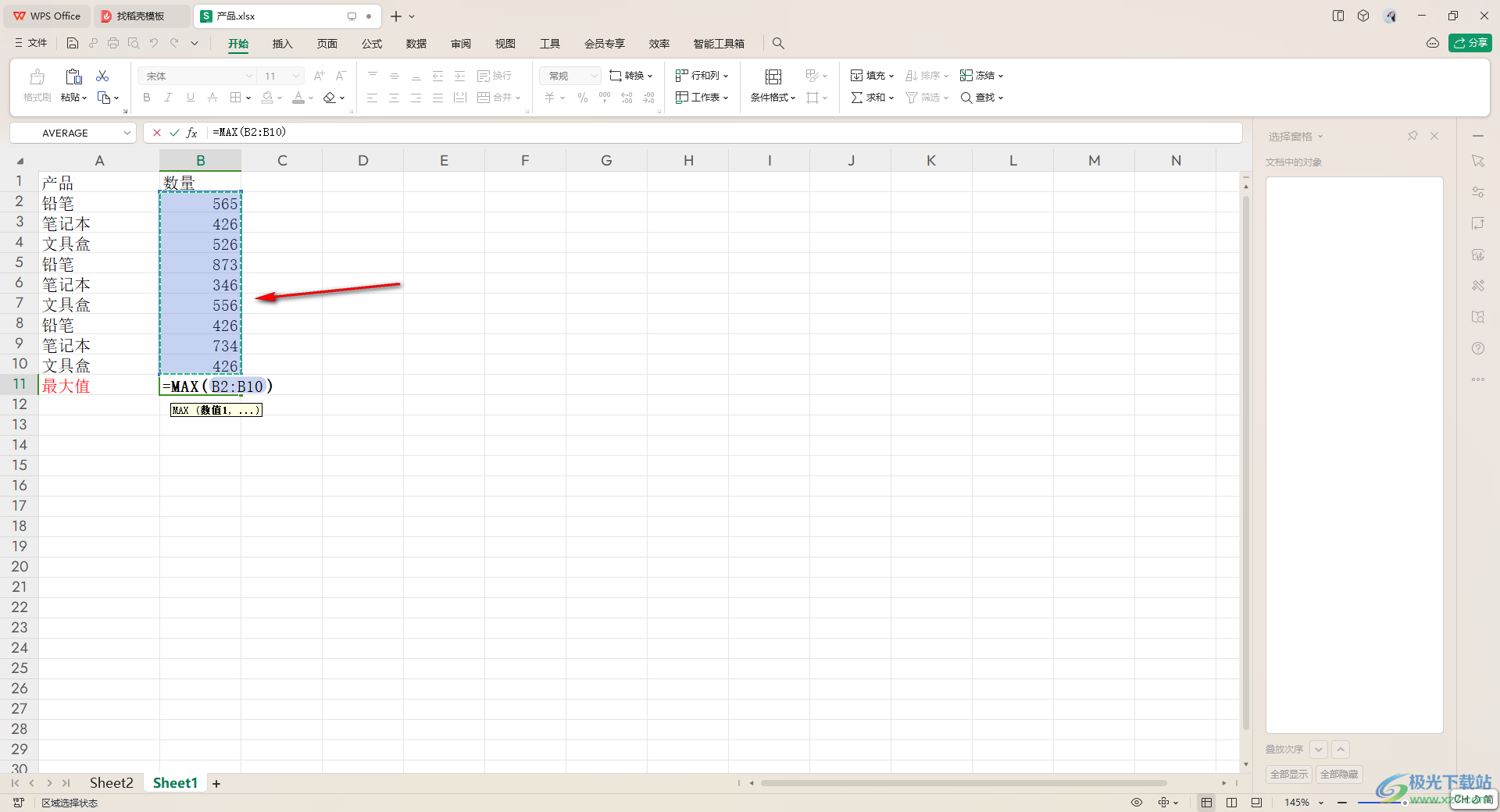The height and width of the screenshot is (812, 1500).
Task: Click the Page Layout view icon in status bar
Action: coord(1231,803)
